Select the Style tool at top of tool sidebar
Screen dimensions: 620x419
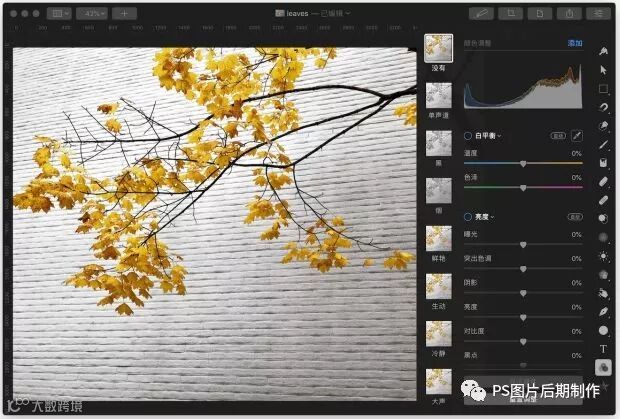603,51
